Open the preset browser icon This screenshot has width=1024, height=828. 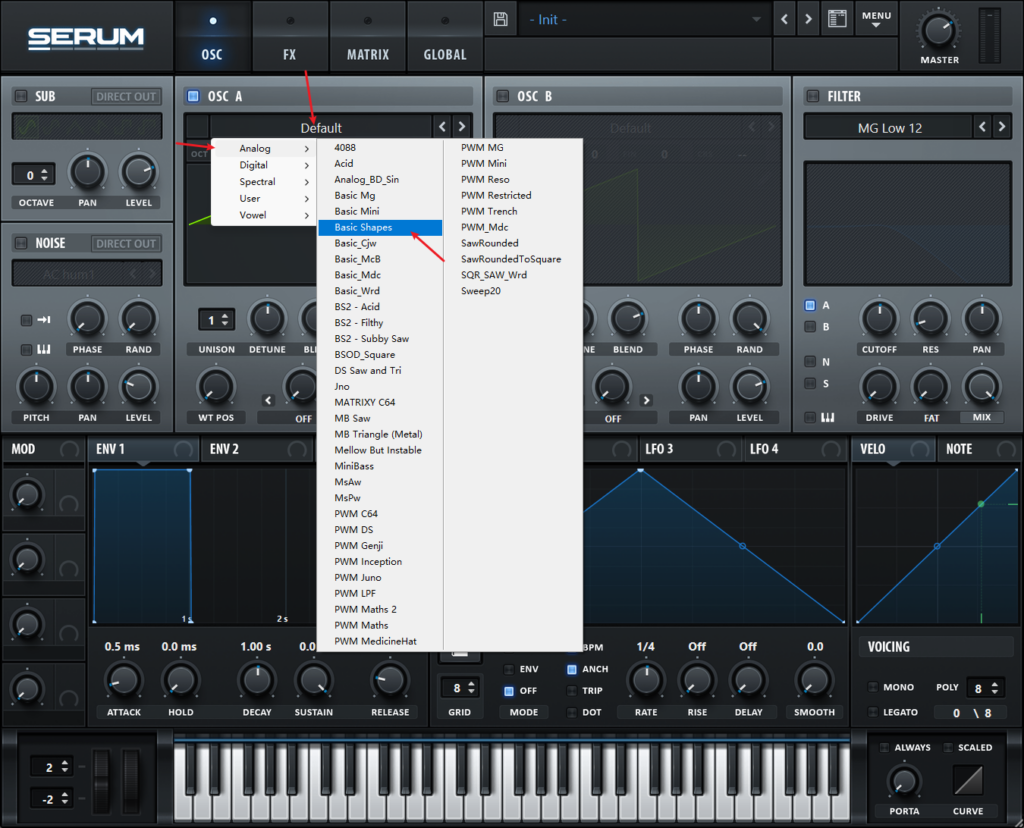pos(836,20)
